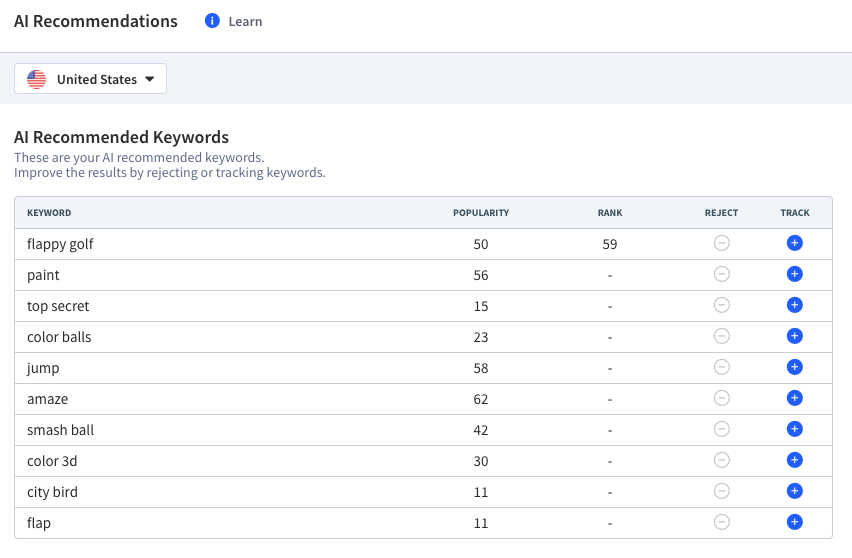Reject the 'flappy golf' keyword
Image resolution: width=852 pixels, height=558 pixels.
click(x=722, y=243)
